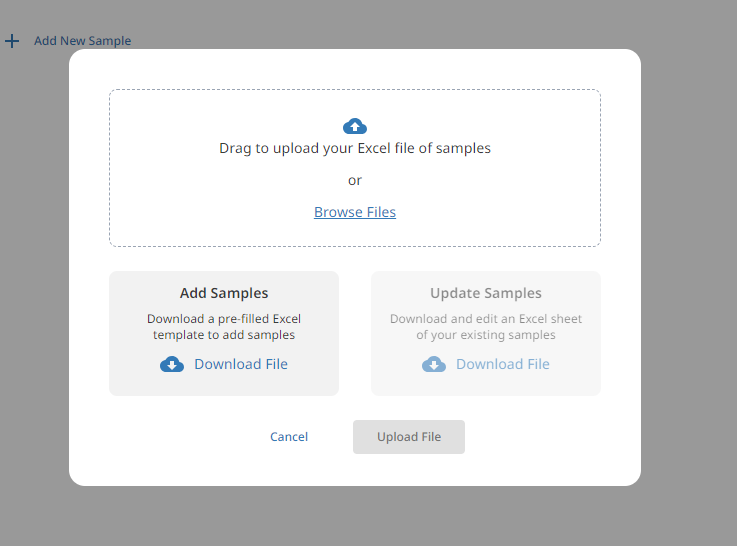
Task: Select the Add Samples heading
Action: [224, 293]
